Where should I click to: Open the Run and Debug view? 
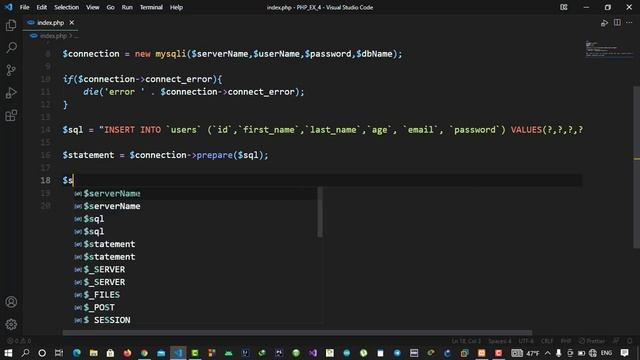point(11,93)
